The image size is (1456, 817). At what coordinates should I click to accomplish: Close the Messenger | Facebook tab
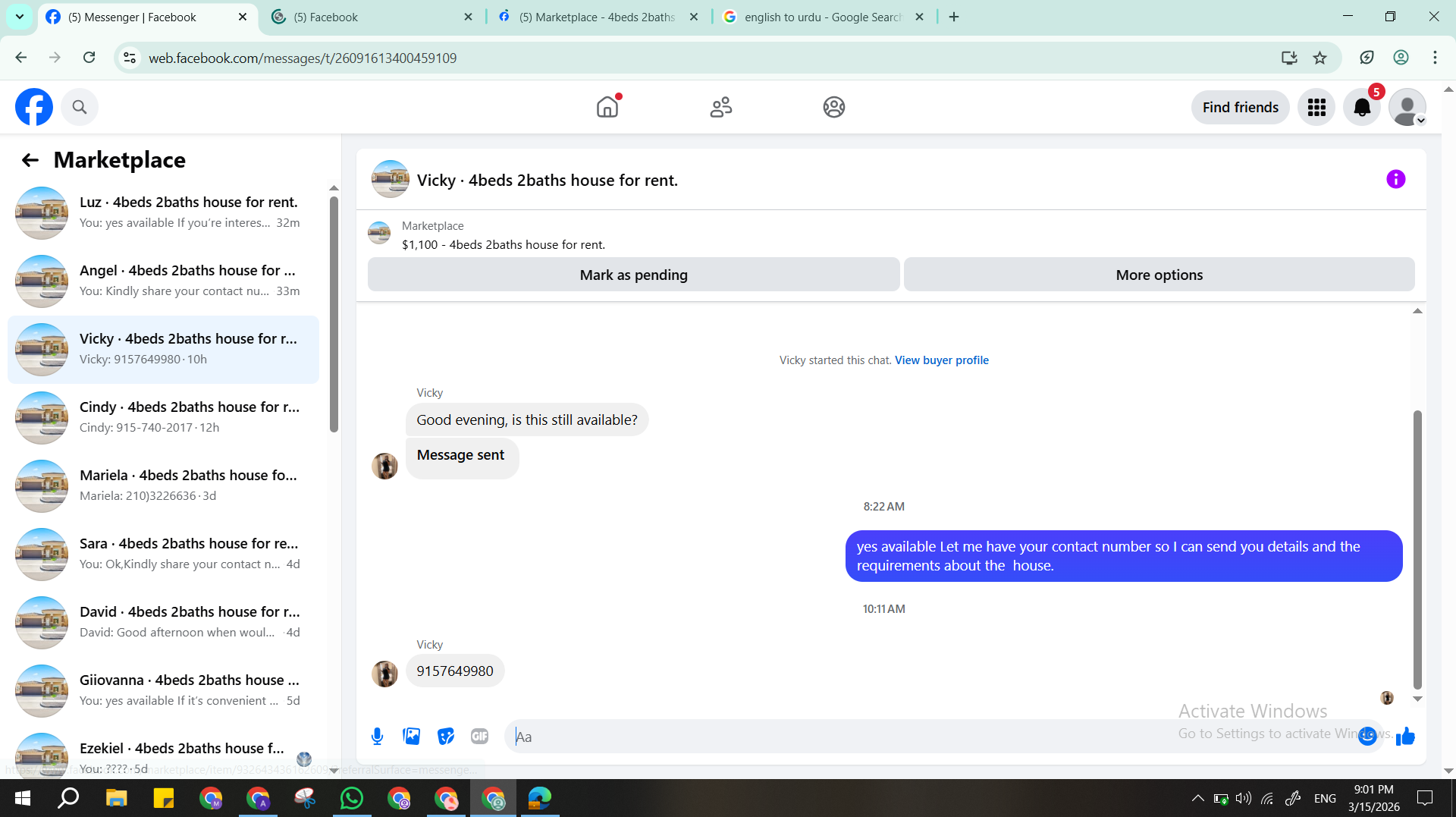[x=243, y=17]
